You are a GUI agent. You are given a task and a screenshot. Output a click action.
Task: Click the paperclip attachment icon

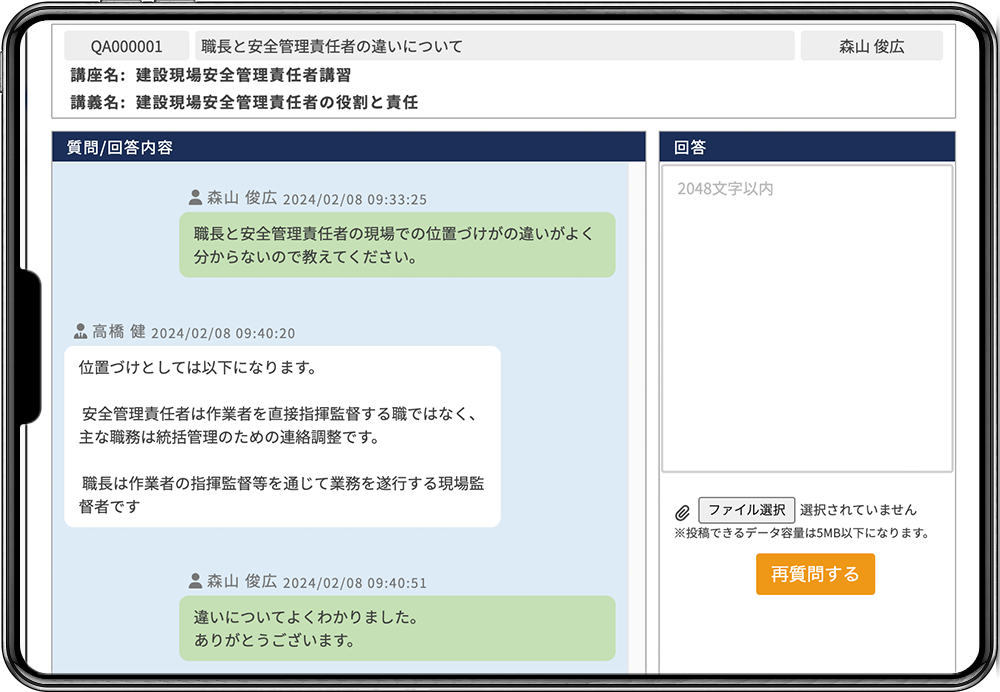(683, 512)
